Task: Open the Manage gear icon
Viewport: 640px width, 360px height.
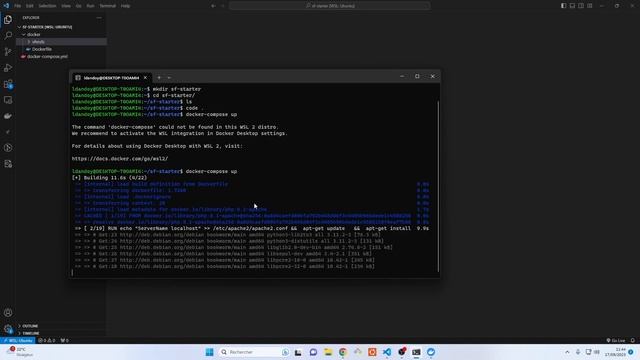Action: point(8,329)
